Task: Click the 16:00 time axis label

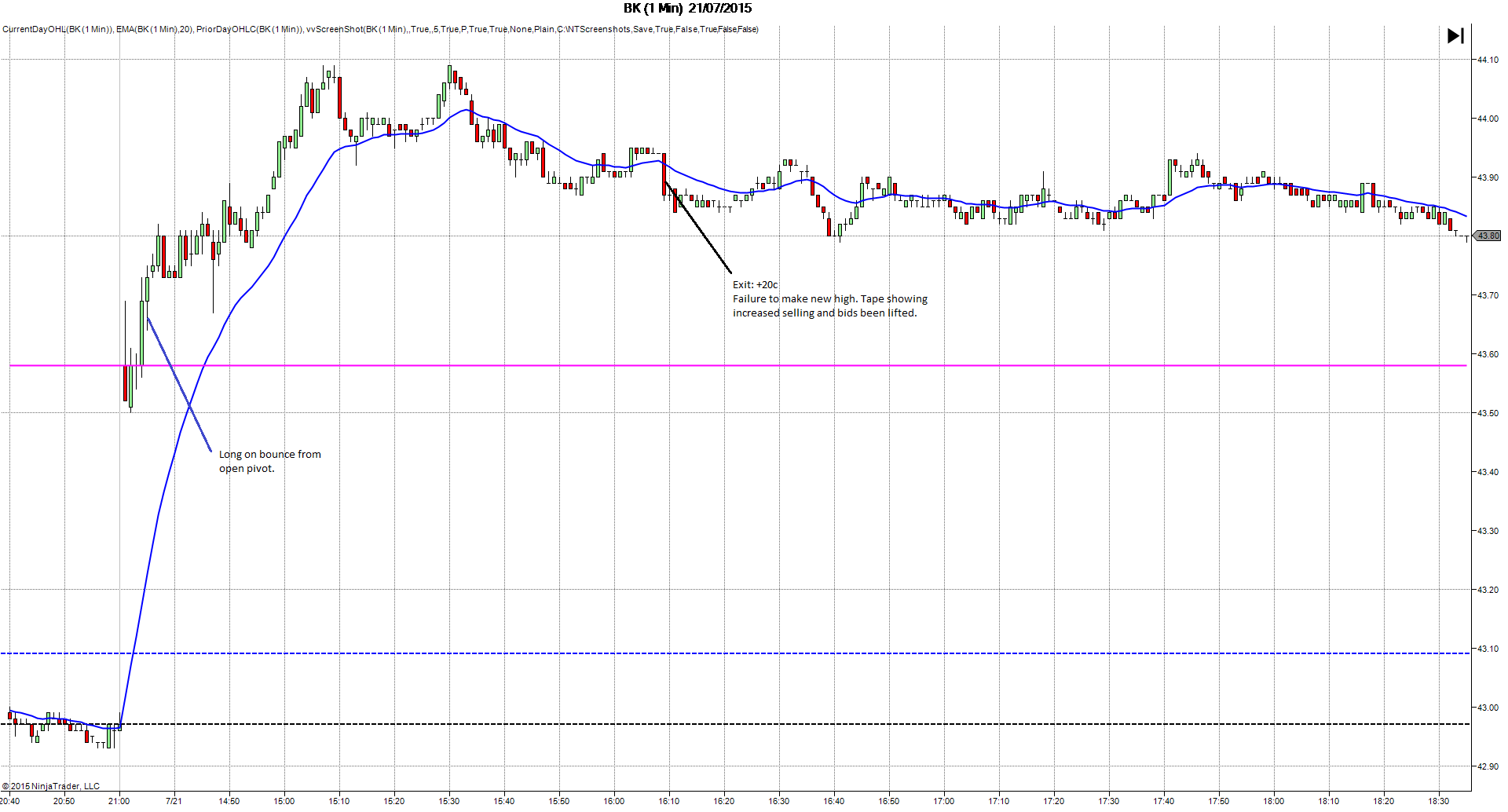Action: click(x=614, y=801)
